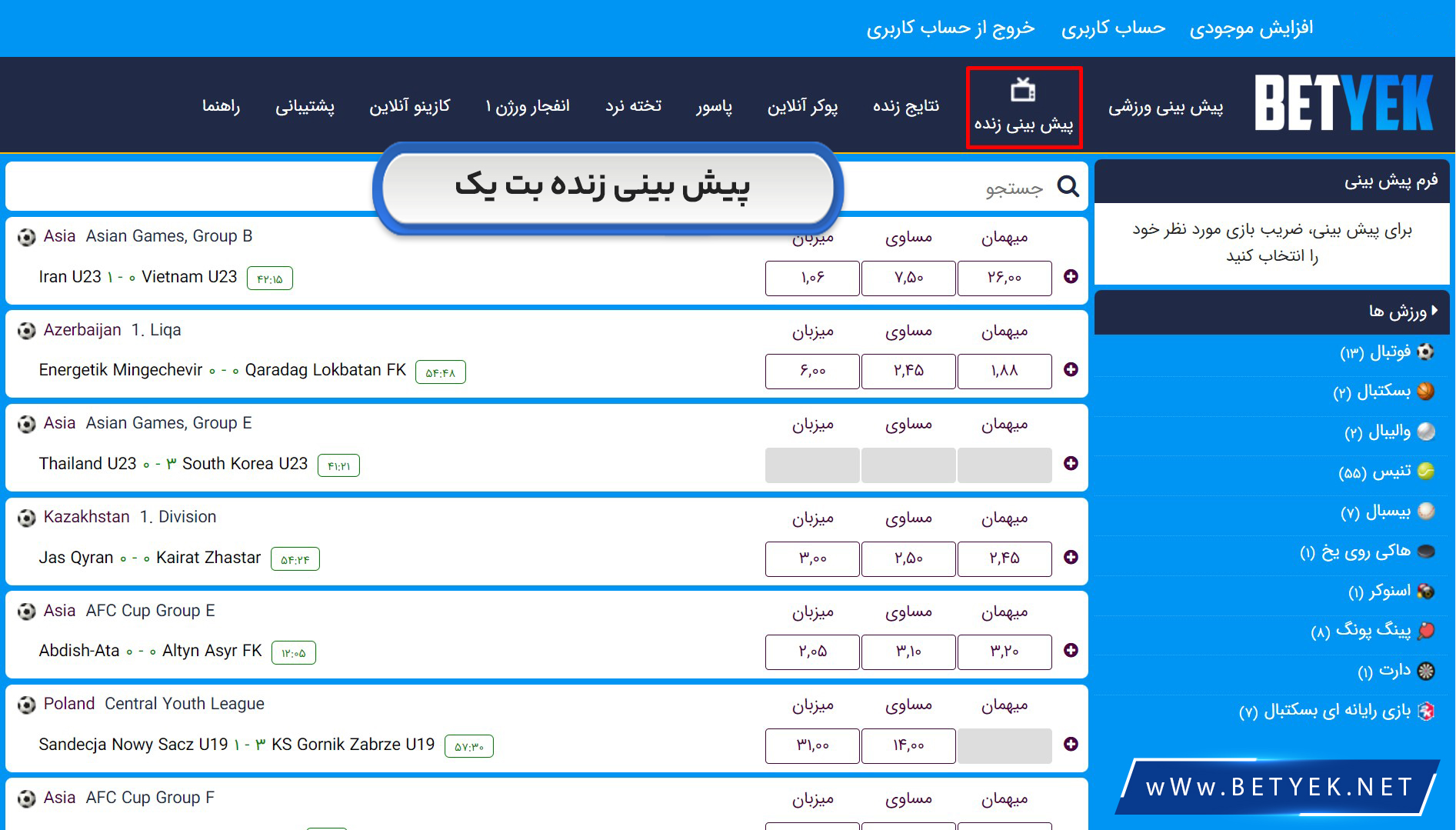Open انفجار ورژن ۱ menu item

pos(528,106)
